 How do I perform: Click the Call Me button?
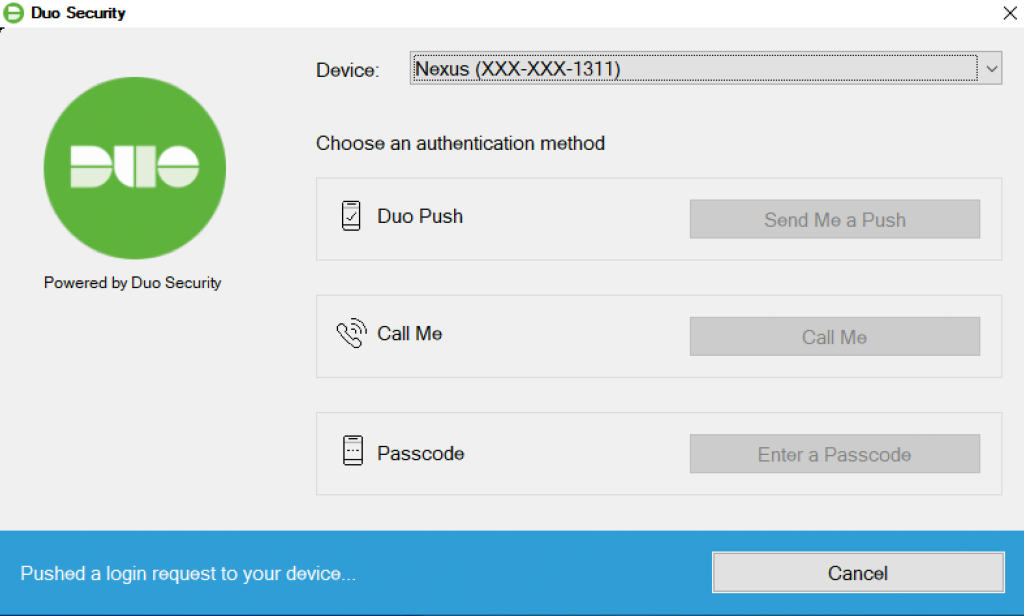(x=834, y=336)
